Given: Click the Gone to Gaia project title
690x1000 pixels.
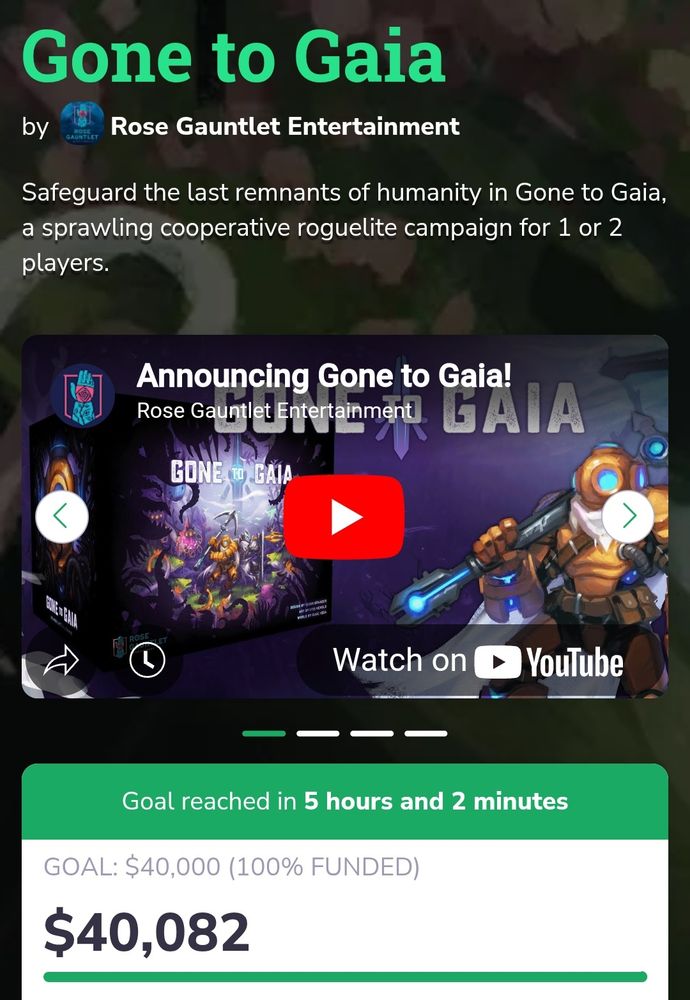Looking at the screenshot, I should click(x=233, y=56).
